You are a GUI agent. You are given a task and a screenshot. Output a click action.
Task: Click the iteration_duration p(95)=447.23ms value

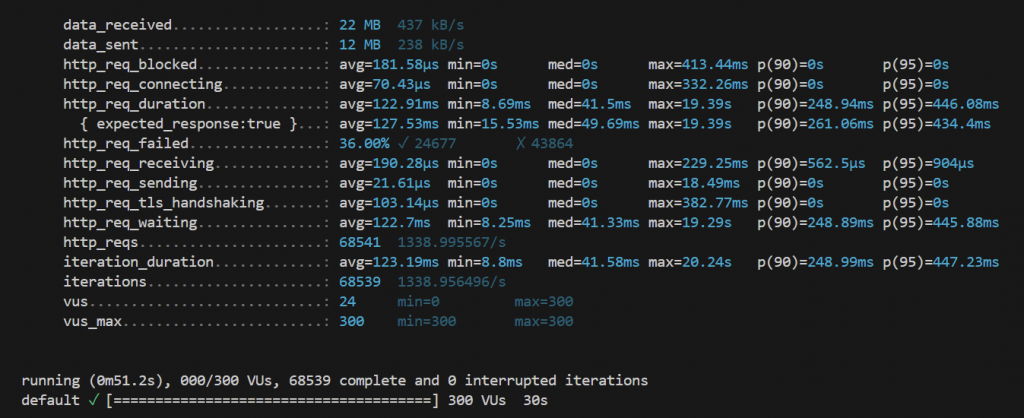pyautogui.click(x=940, y=261)
